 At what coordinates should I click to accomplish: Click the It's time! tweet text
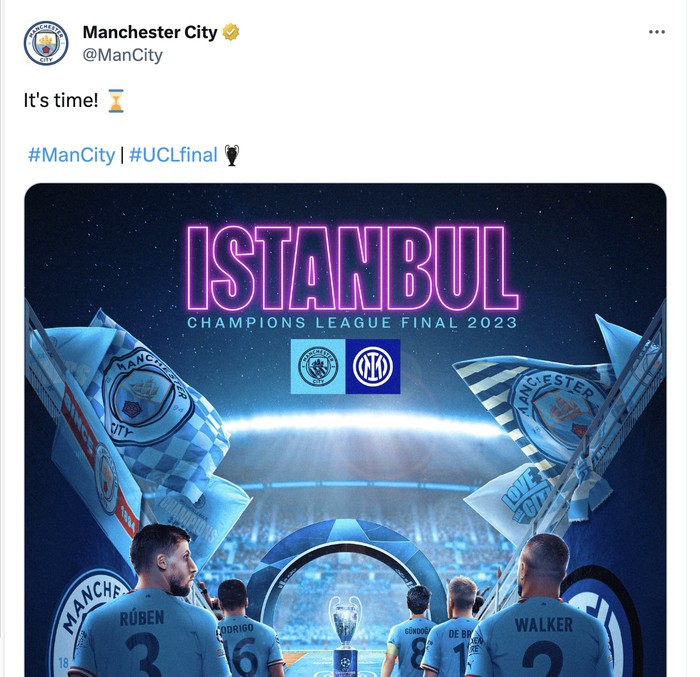coord(61,100)
